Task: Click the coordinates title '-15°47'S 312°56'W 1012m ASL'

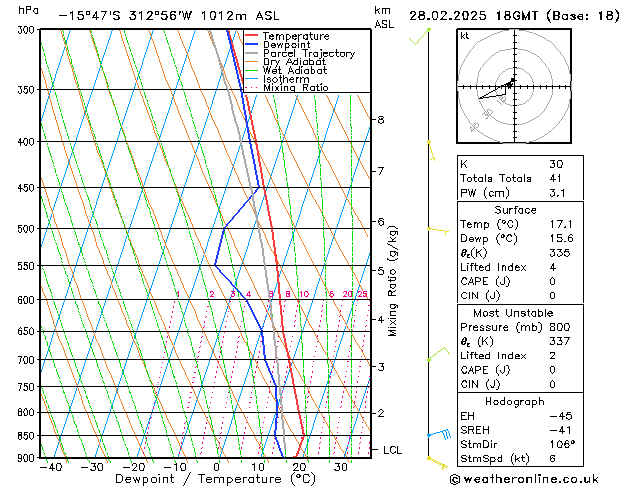Action: coord(168,16)
